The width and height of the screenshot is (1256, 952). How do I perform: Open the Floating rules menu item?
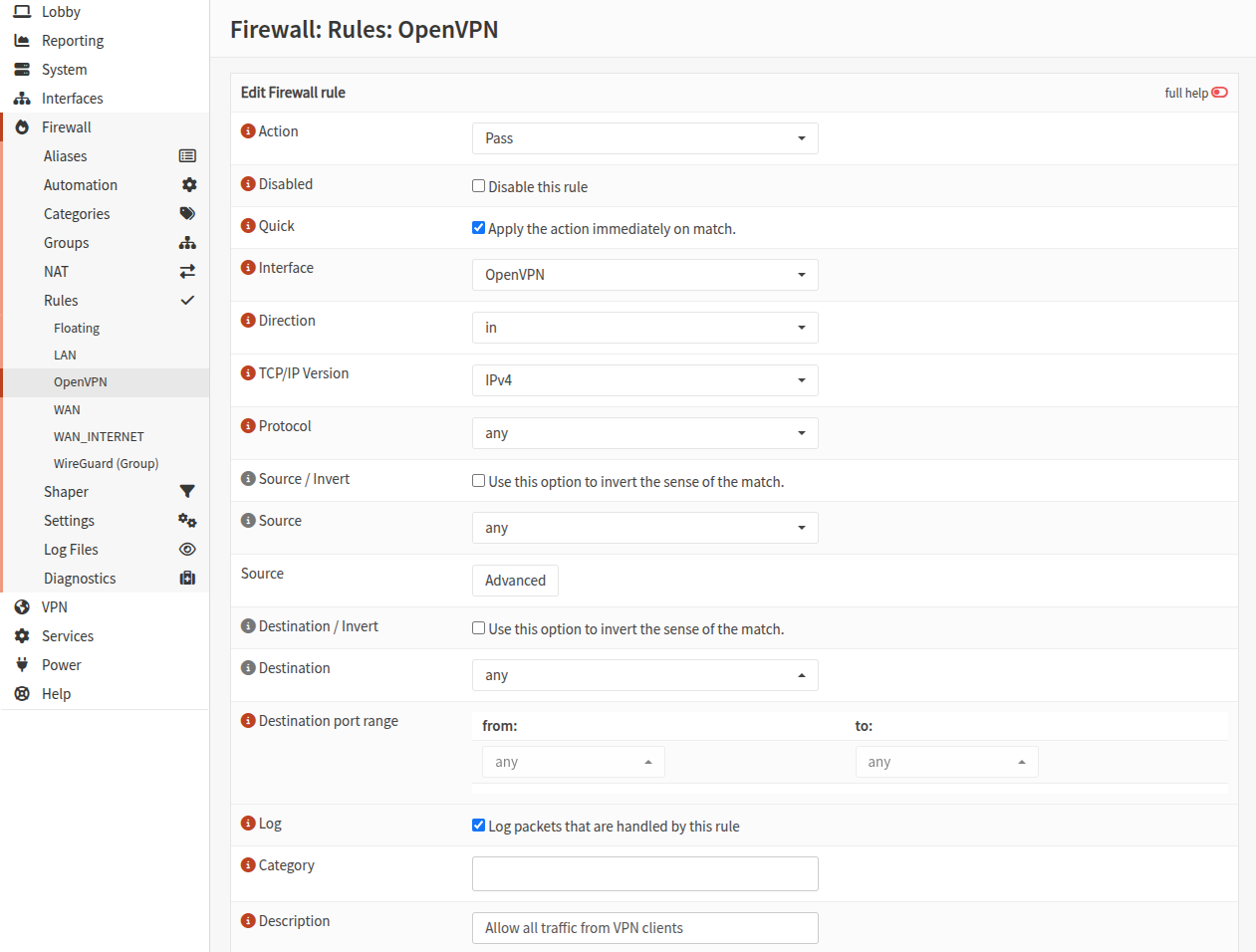(77, 329)
